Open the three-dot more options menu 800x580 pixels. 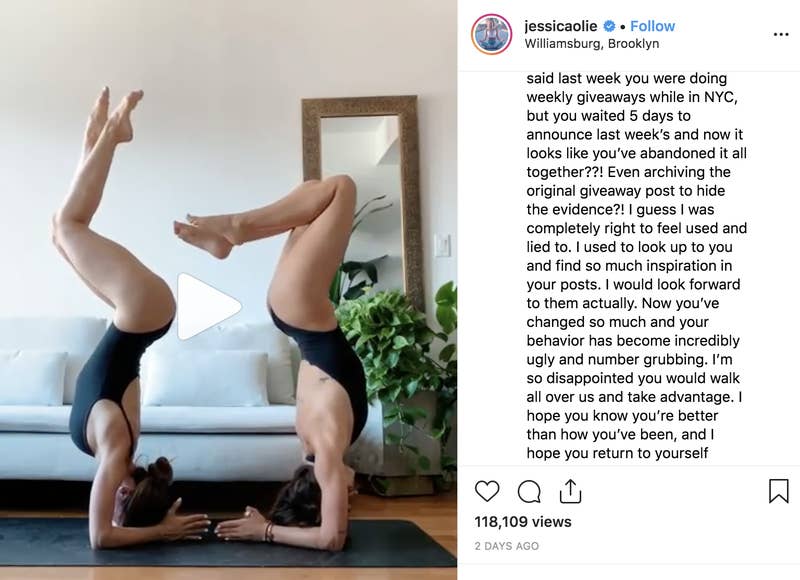pos(781,34)
